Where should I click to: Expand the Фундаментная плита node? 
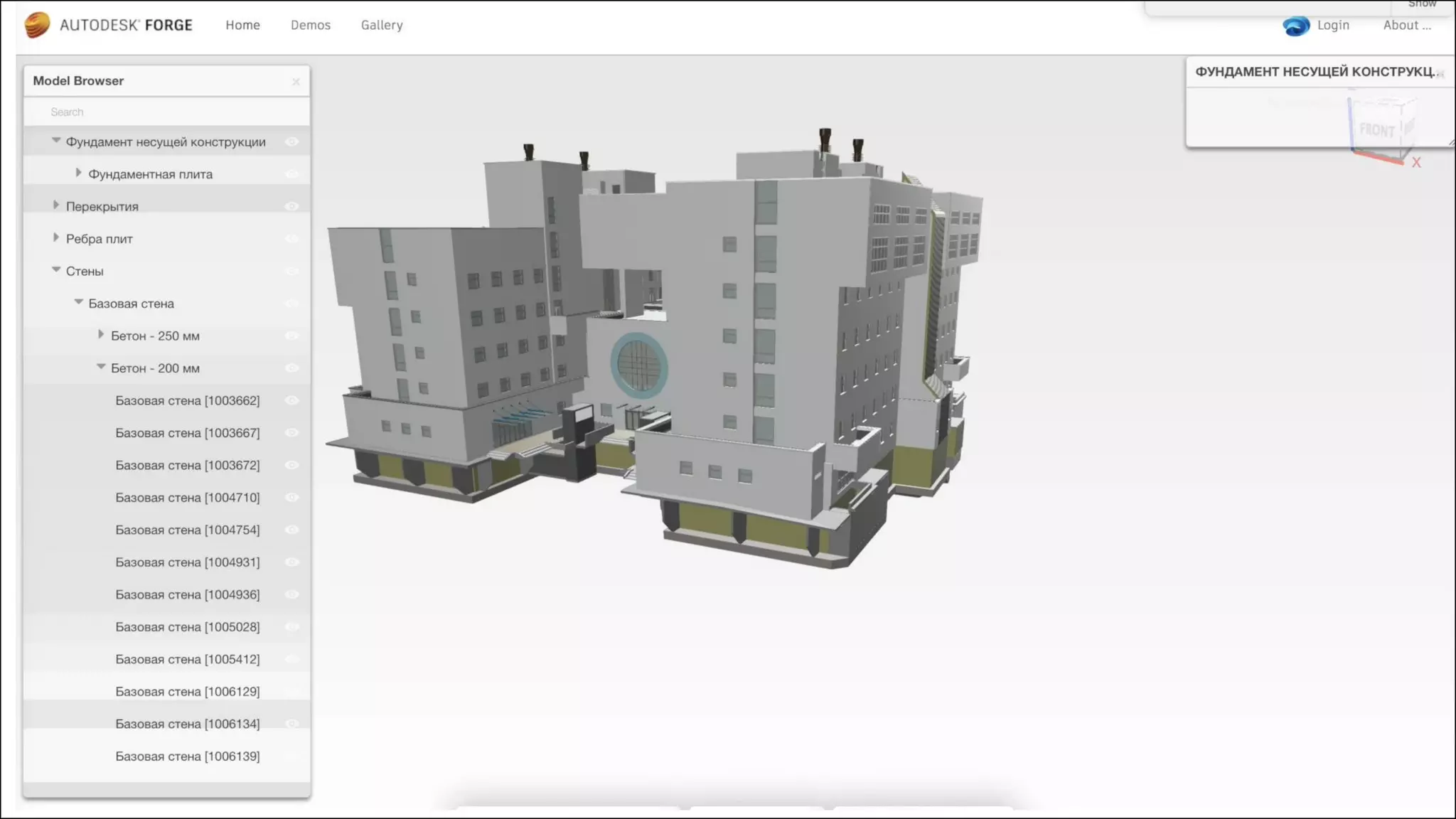tap(78, 173)
